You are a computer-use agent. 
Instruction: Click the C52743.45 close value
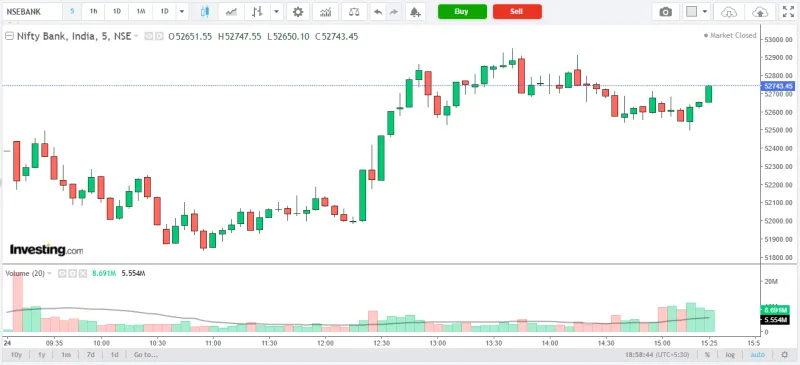pyautogui.click(x=336, y=36)
